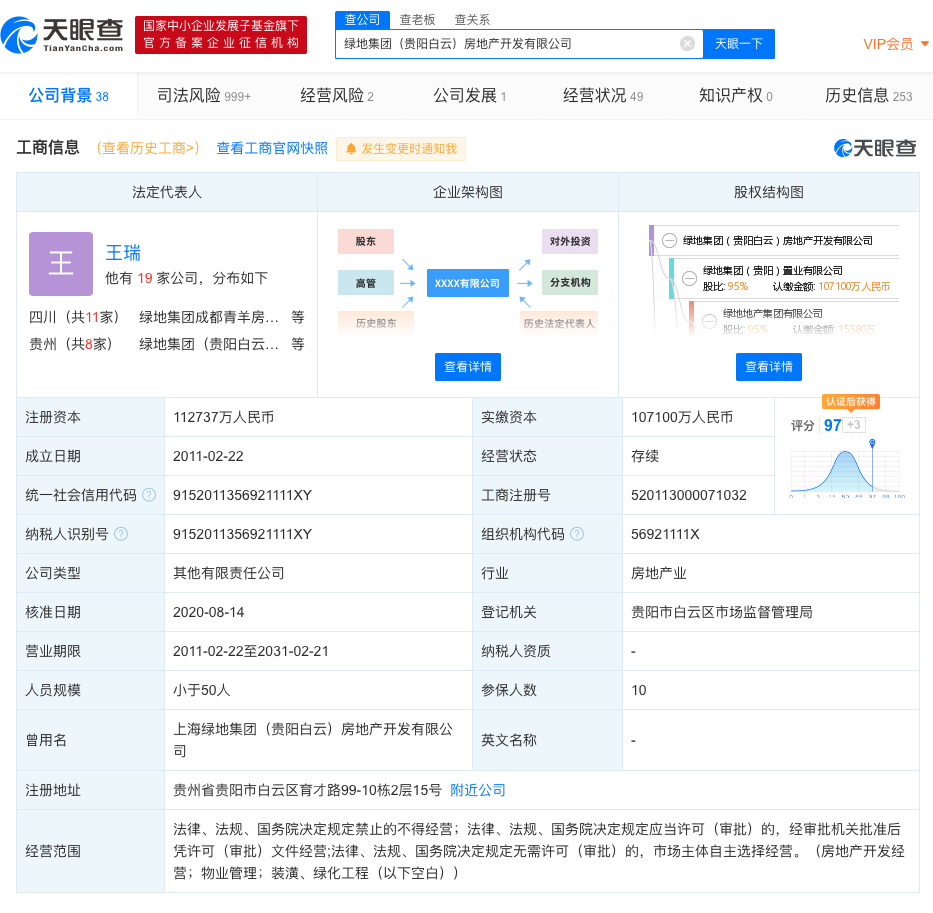This screenshot has width=933, height=913.
Task: Click the 历史法定代表人 box in diagram
Action: coord(559,323)
